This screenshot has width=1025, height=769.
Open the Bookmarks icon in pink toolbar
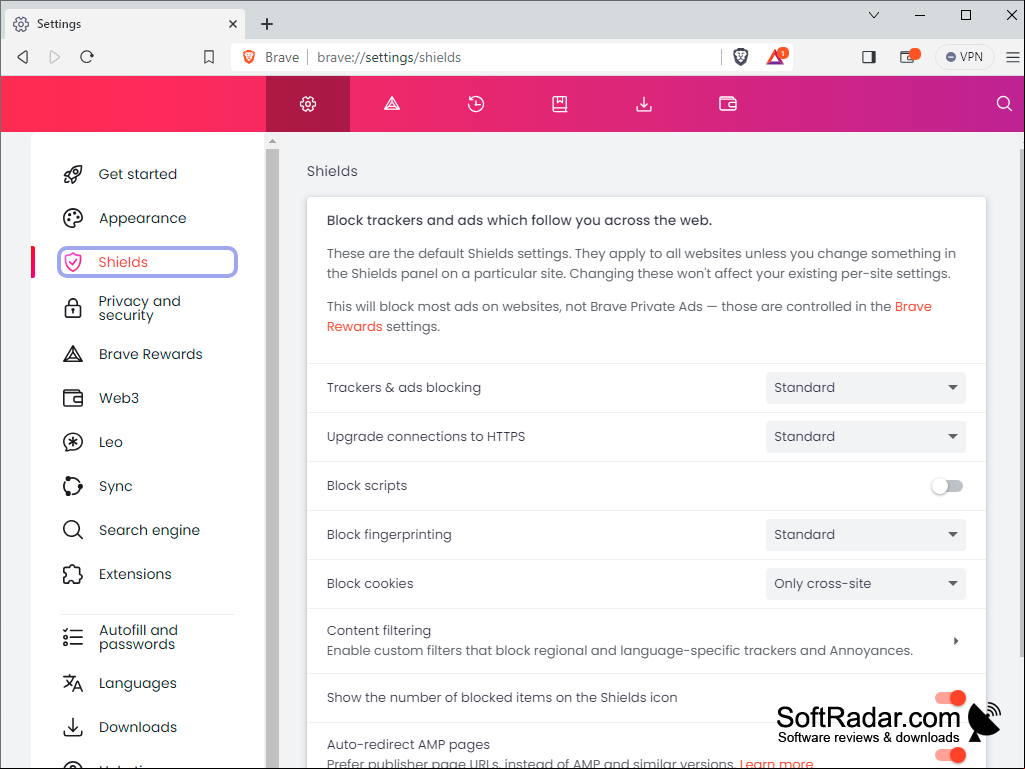[x=560, y=104]
